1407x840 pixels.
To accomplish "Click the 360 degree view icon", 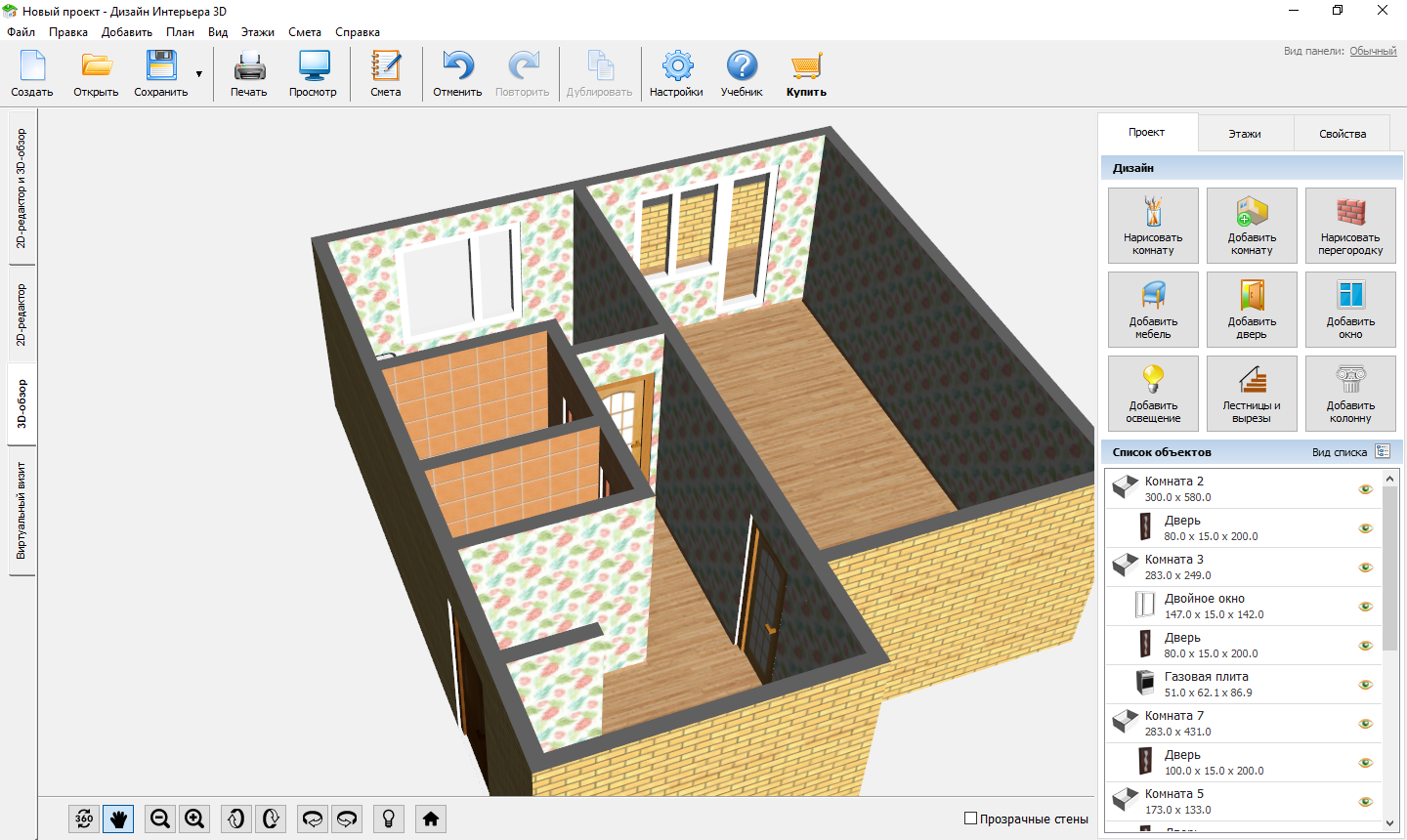I will [84, 819].
